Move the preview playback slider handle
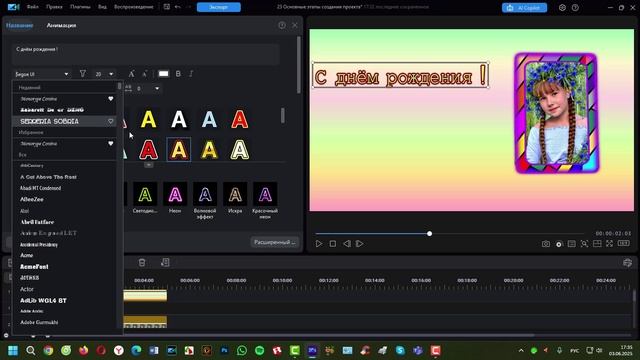 coord(429,233)
